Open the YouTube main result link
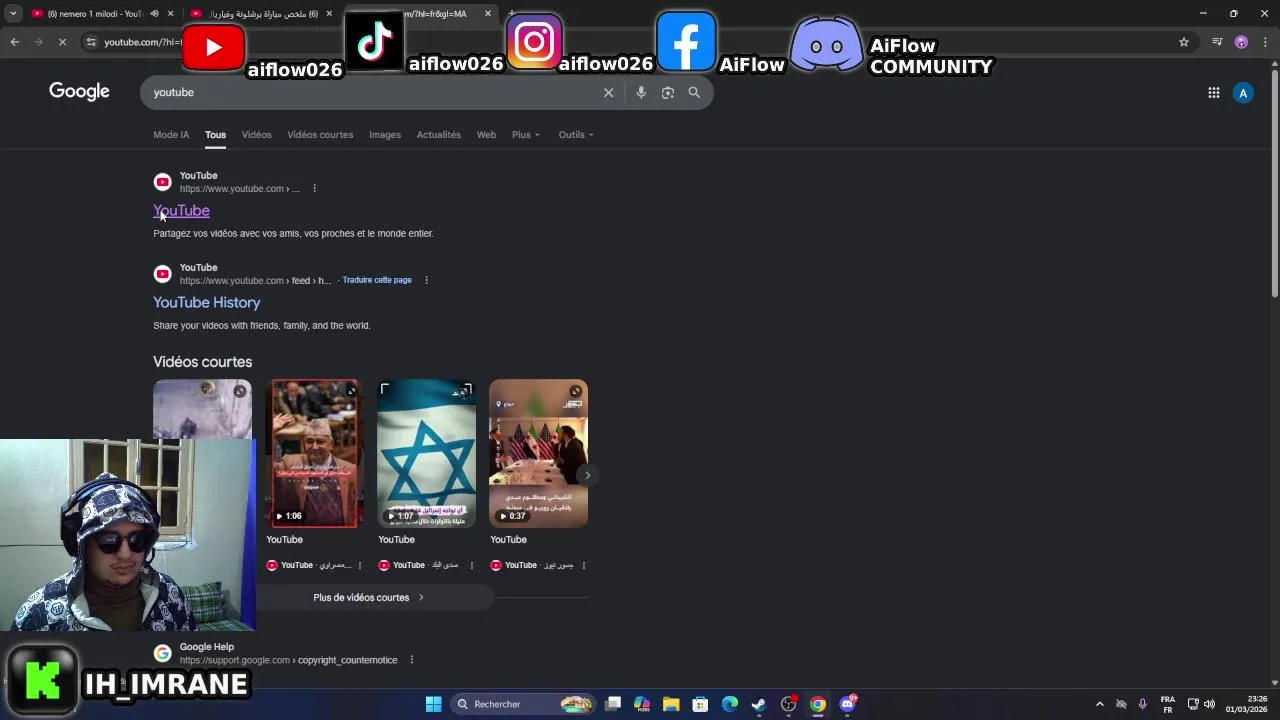 tap(181, 211)
